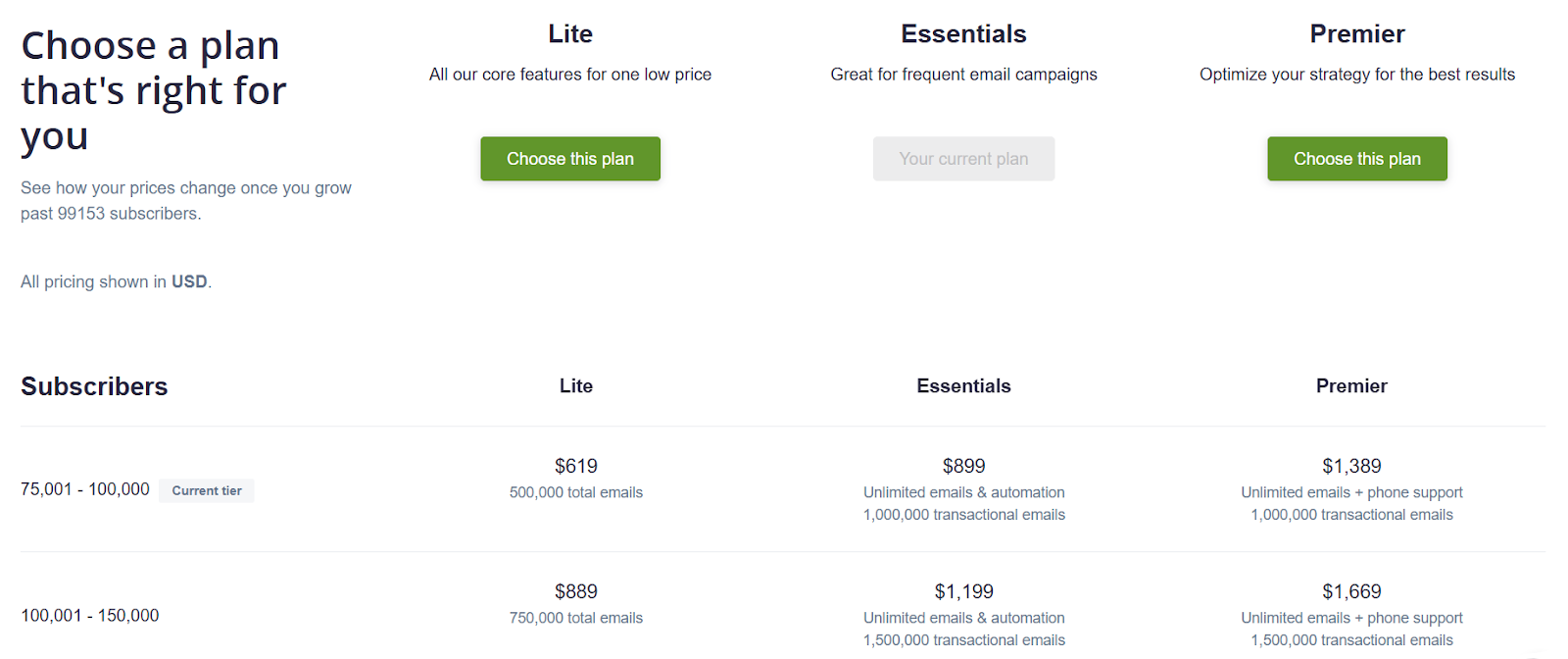
Task: Click '500,000 total emails' under the Lite price
Action: (x=575, y=492)
